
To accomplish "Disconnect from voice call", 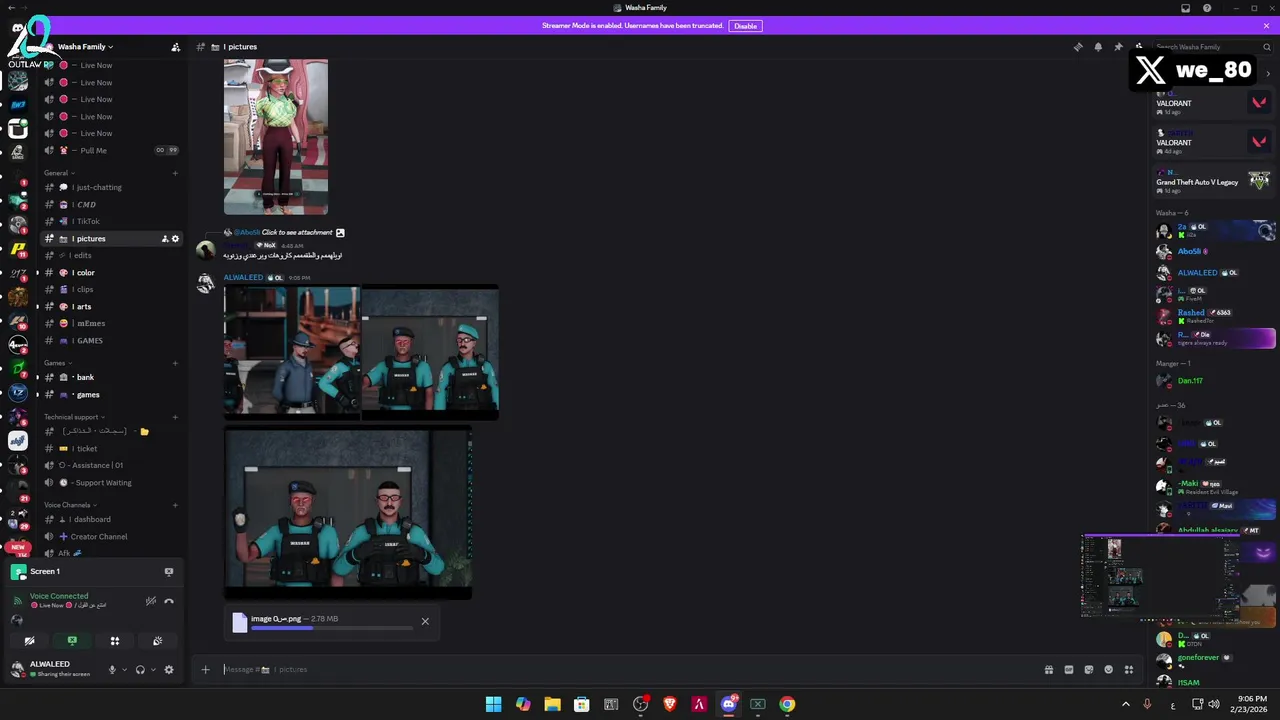I will [168, 601].
